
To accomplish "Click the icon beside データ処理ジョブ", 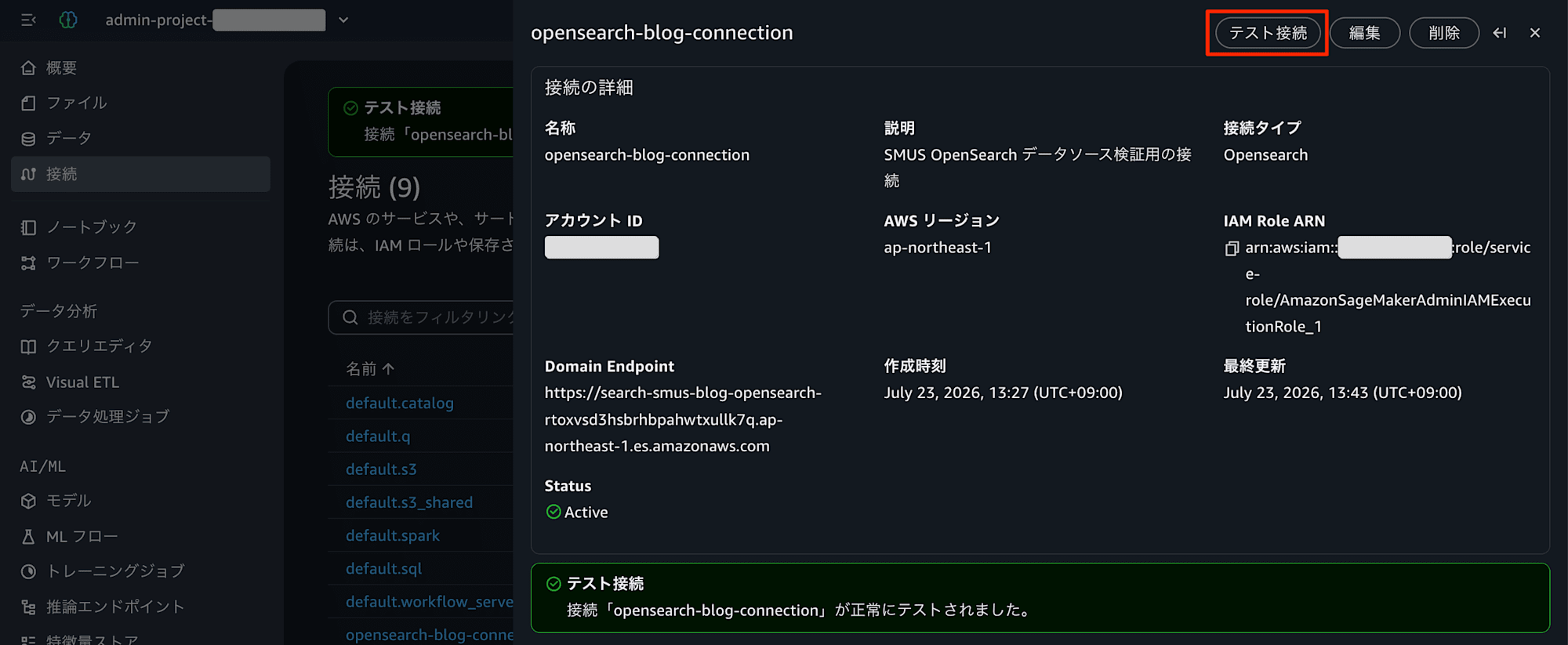I will pos(28,417).
